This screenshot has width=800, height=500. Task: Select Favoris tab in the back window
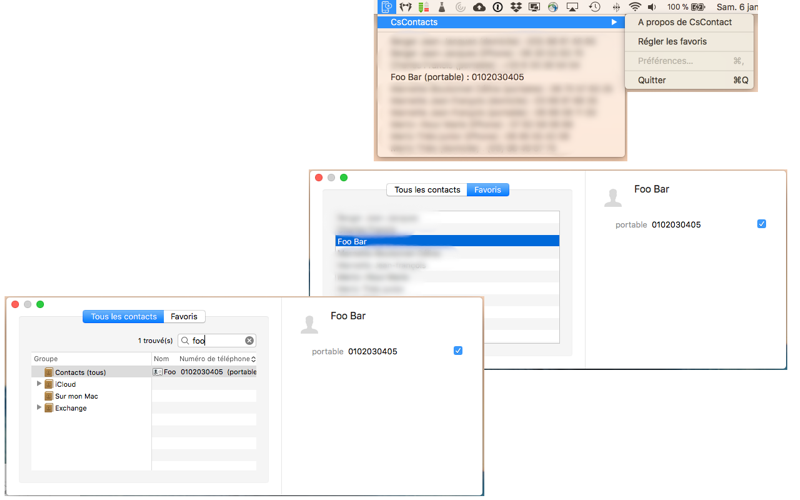click(x=488, y=190)
